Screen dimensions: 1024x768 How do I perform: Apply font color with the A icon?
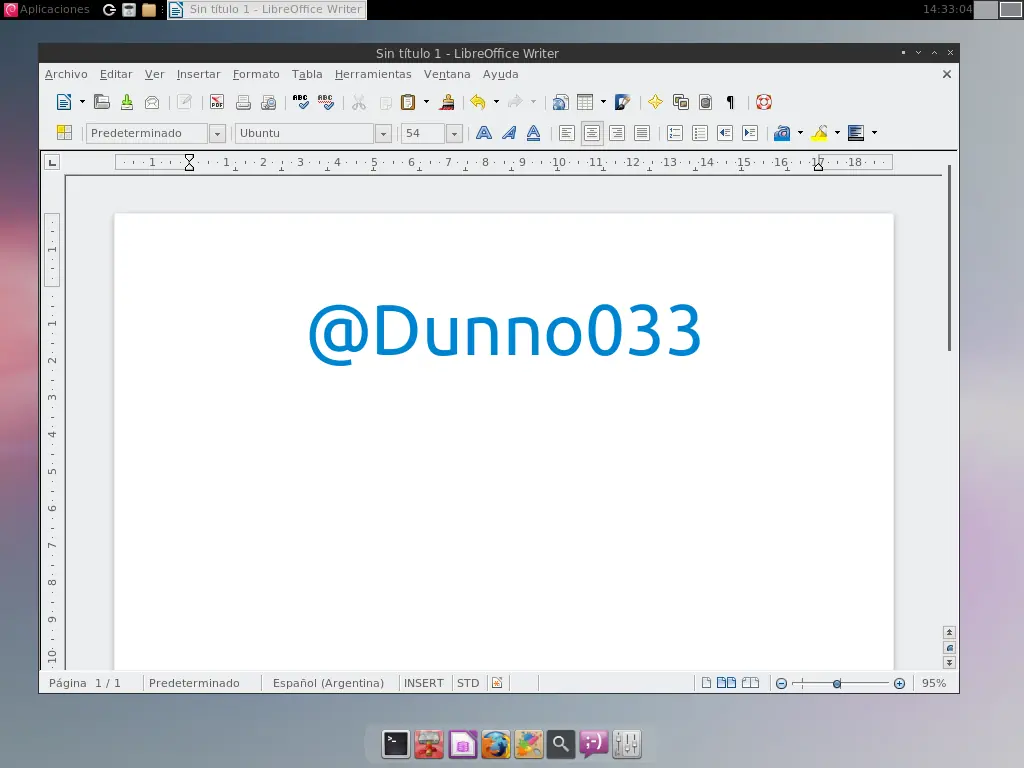click(782, 133)
